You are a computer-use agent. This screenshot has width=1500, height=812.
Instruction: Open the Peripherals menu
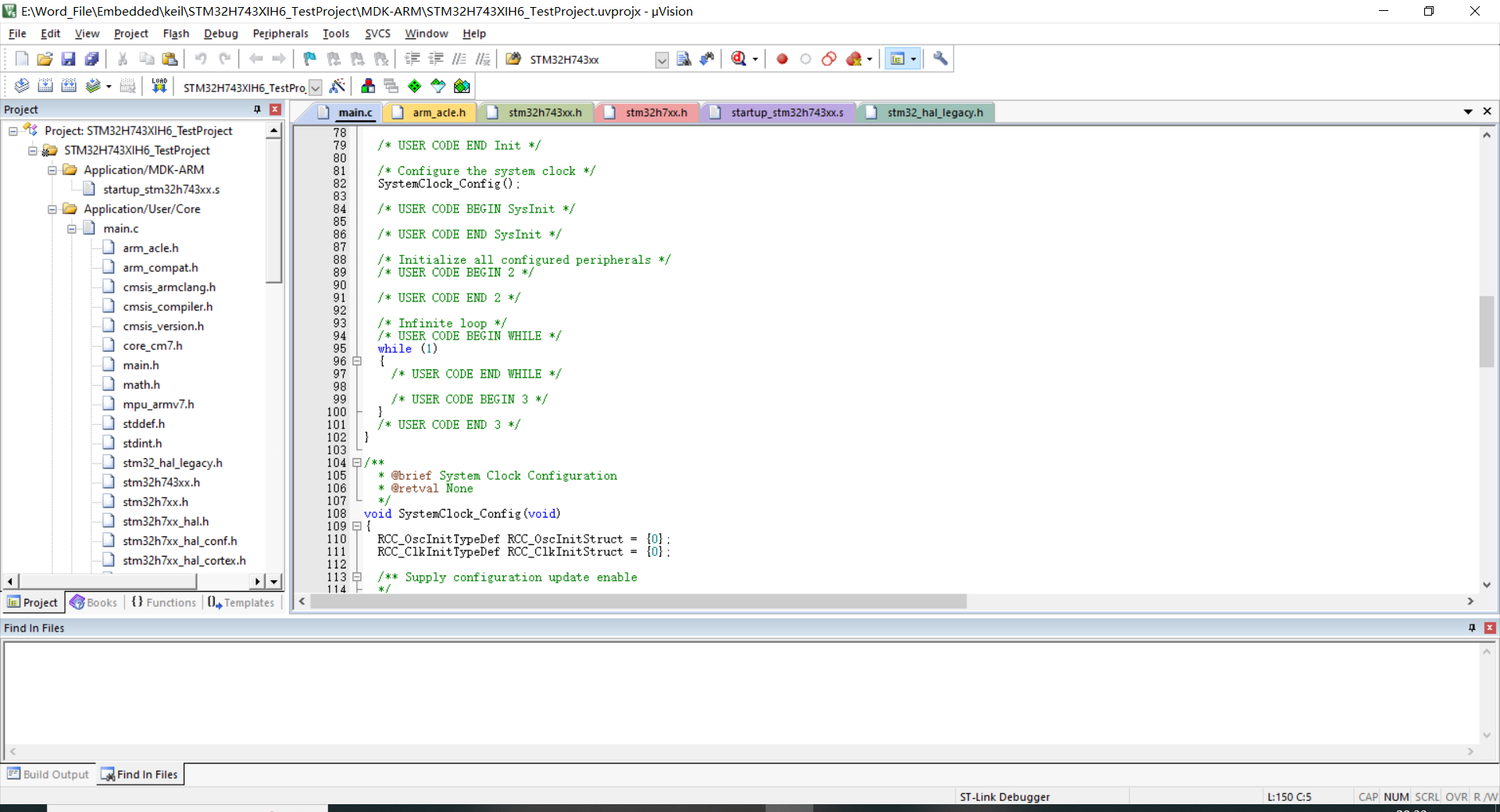click(280, 34)
